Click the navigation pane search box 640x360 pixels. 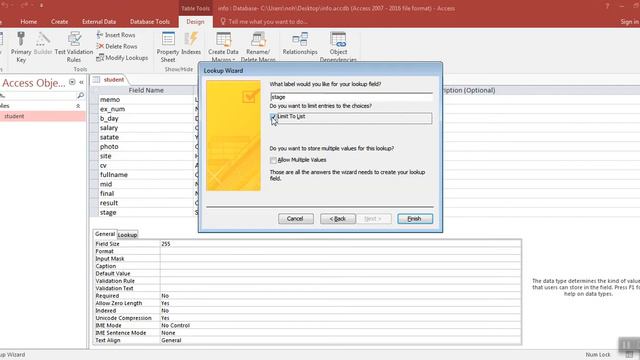click(38, 95)
